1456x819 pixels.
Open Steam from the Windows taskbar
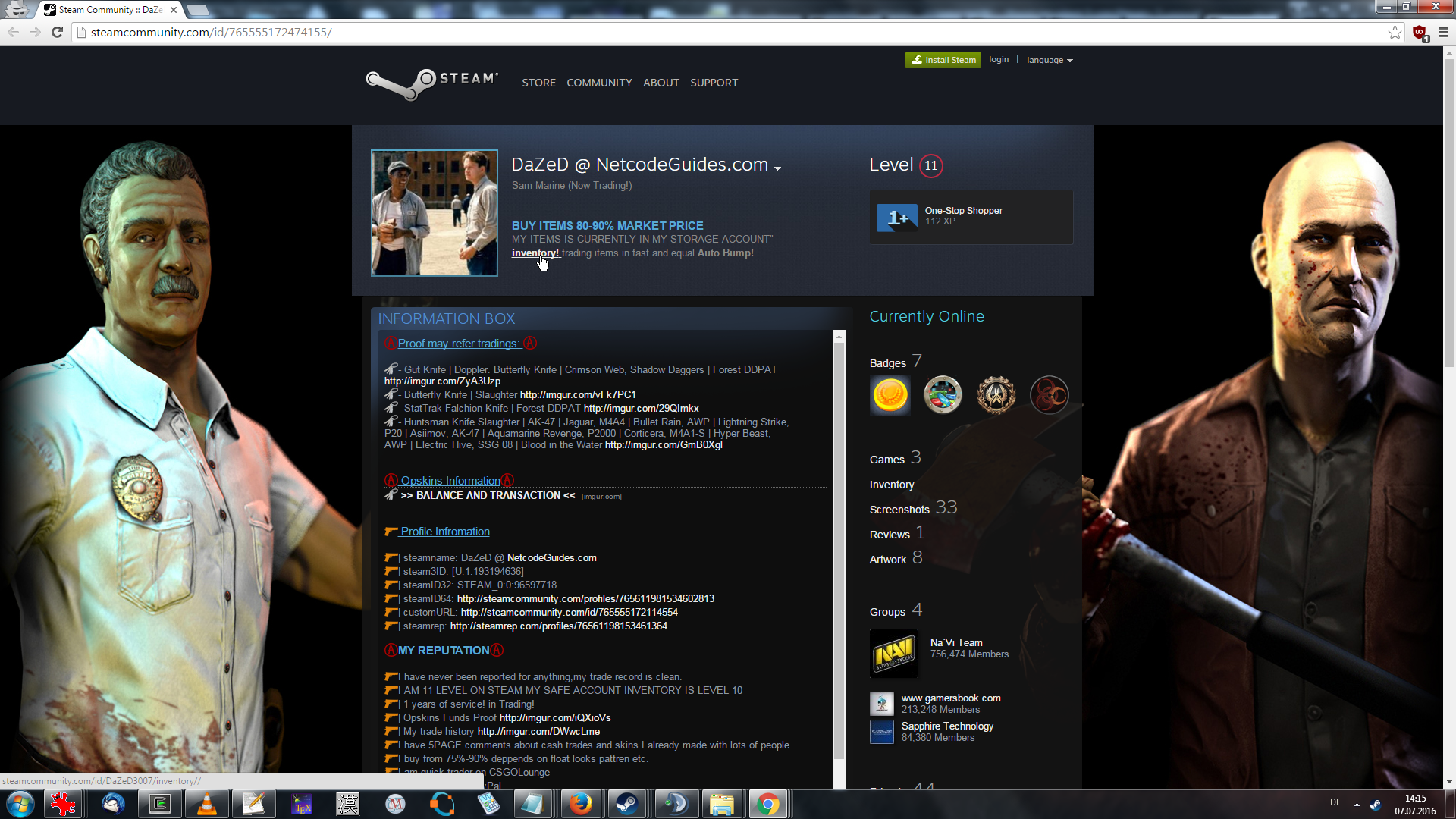click(x=626, y=804)
